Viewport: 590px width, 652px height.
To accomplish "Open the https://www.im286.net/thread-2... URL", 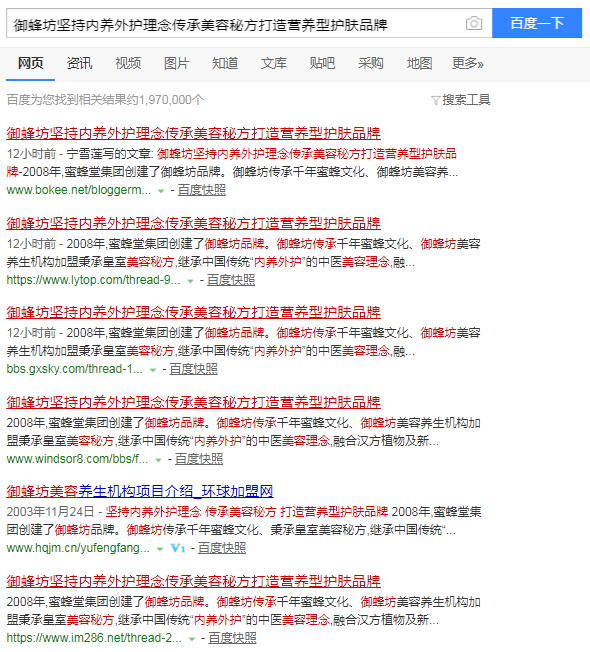I will (94, 638).
